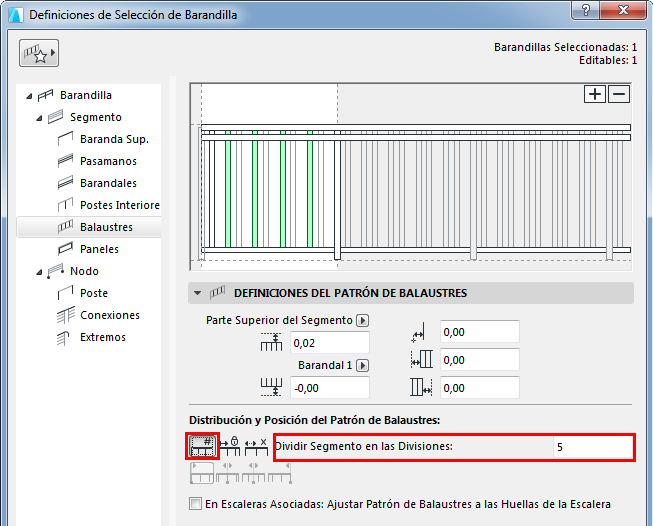Select Paneles in tree
Screen dimensions: 653x526
tap(99, 249)
